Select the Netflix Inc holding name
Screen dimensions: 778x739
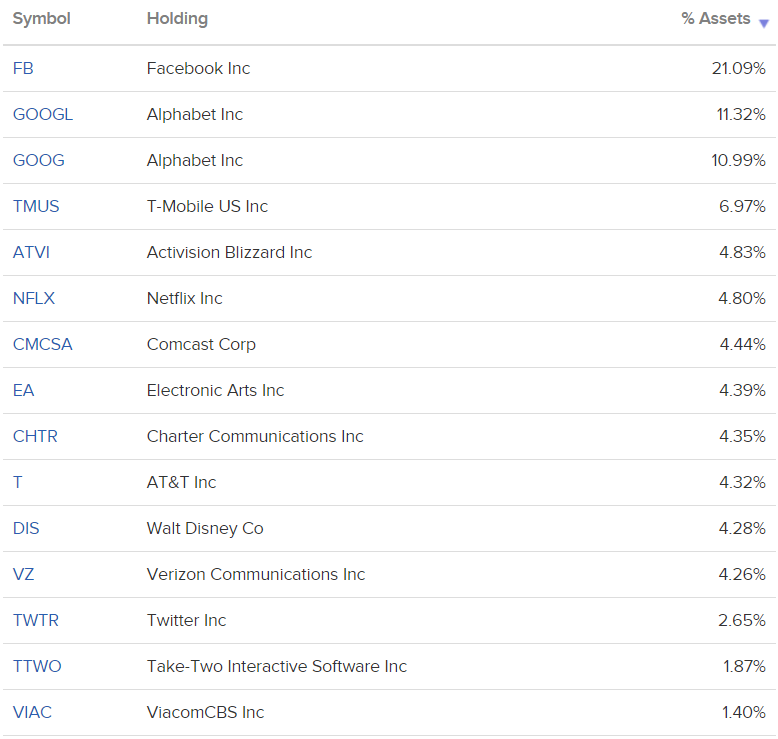pyautogui.click(x=185, y=298)
